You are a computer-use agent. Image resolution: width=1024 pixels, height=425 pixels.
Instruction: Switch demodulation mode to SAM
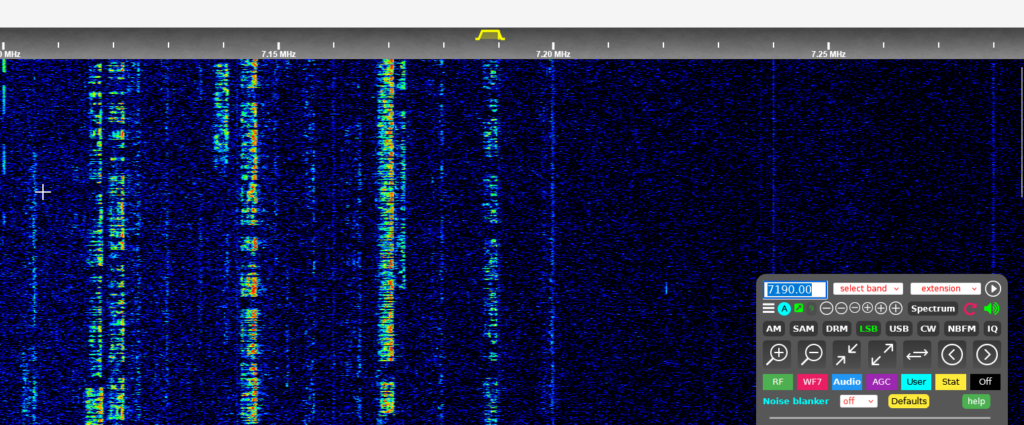[x=803, y=329]
